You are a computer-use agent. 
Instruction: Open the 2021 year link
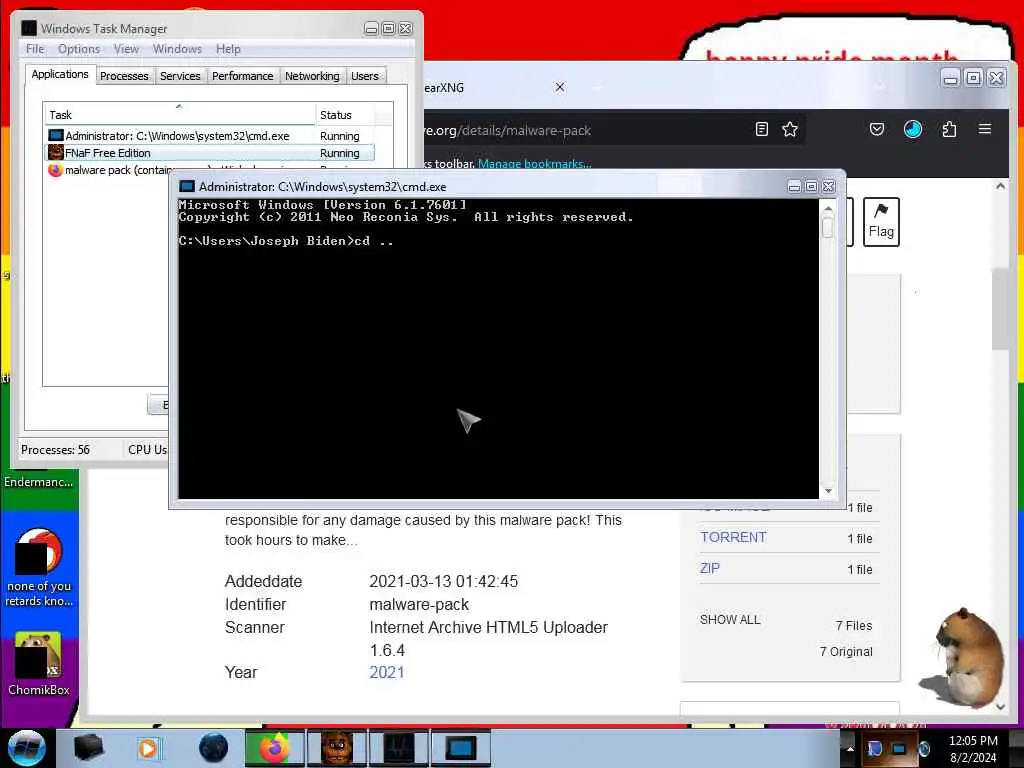pyautogui.click(x=387, y=672)
